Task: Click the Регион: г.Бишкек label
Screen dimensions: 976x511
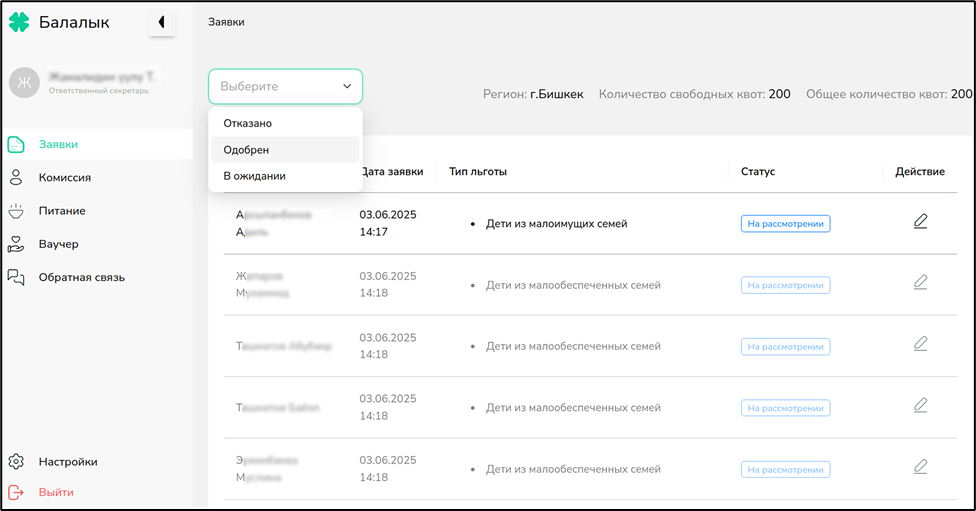Action: pyautogui.click(x=533, y=95)
